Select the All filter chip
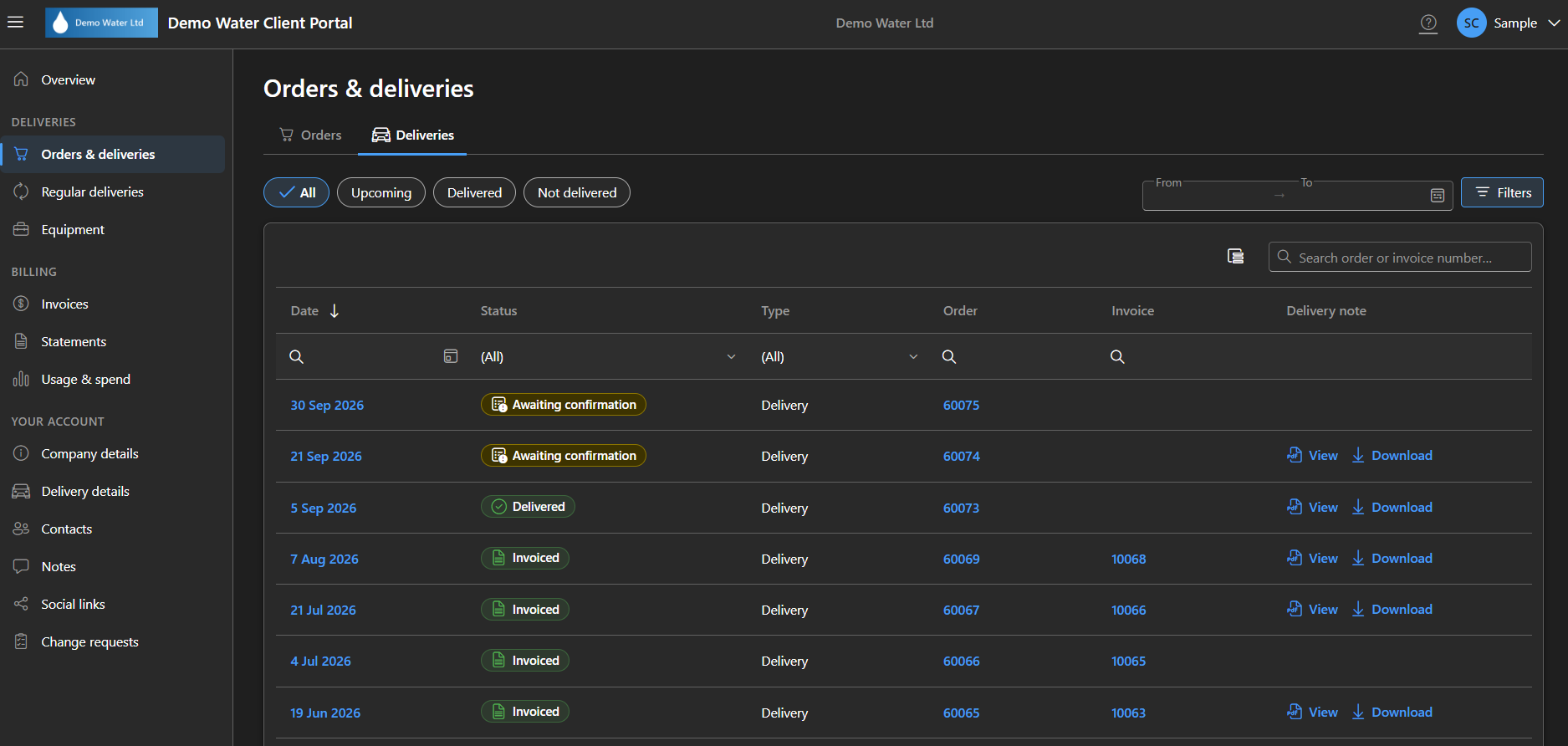Viewport: 1568px width, 746px height. click(x=296, y=192)
